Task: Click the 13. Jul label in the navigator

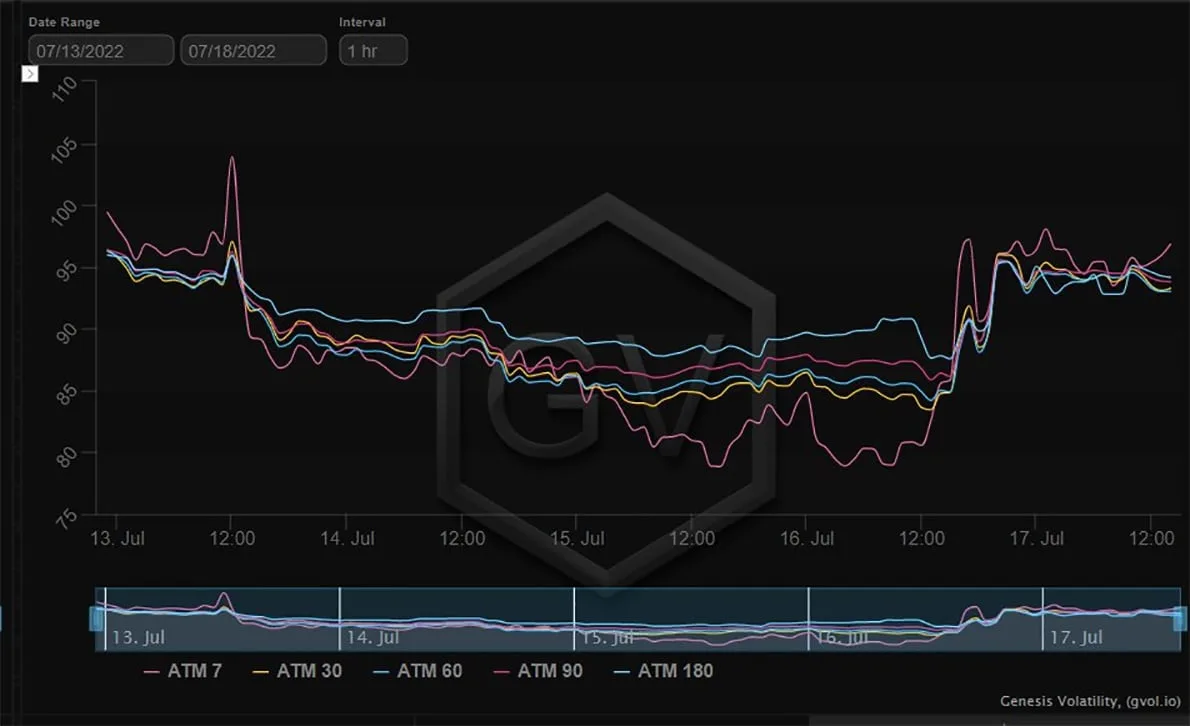Action: [x=138, y=637]
